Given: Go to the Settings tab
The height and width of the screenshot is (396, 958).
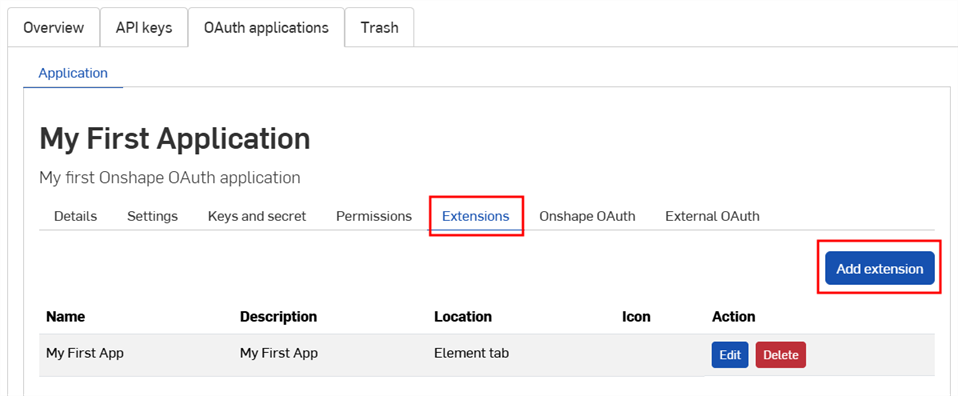Looking at the screenshot, I should [x=153, y=216].
